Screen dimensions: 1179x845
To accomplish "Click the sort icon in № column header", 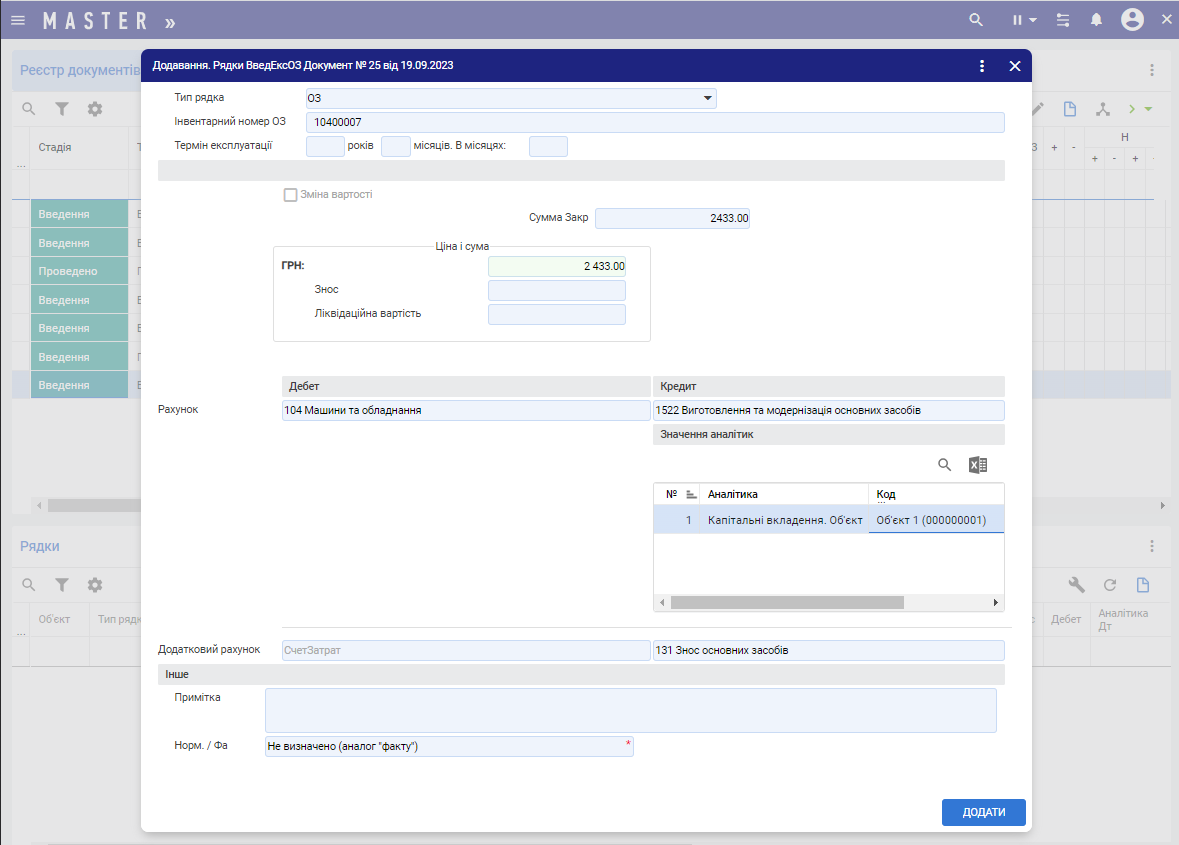I will click(691, 494).
